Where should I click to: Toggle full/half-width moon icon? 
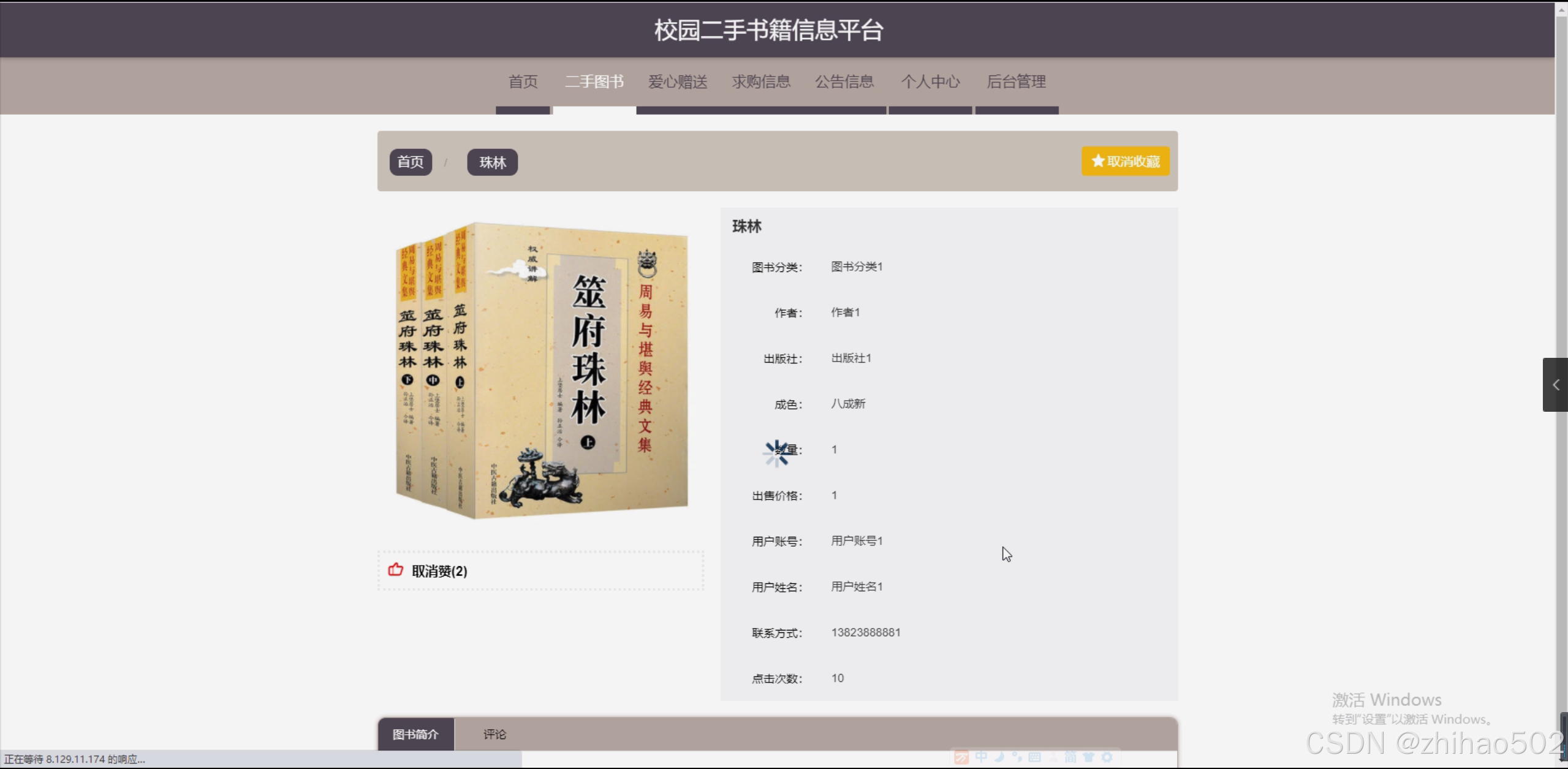pyautogui.click(x=999, y=757)
